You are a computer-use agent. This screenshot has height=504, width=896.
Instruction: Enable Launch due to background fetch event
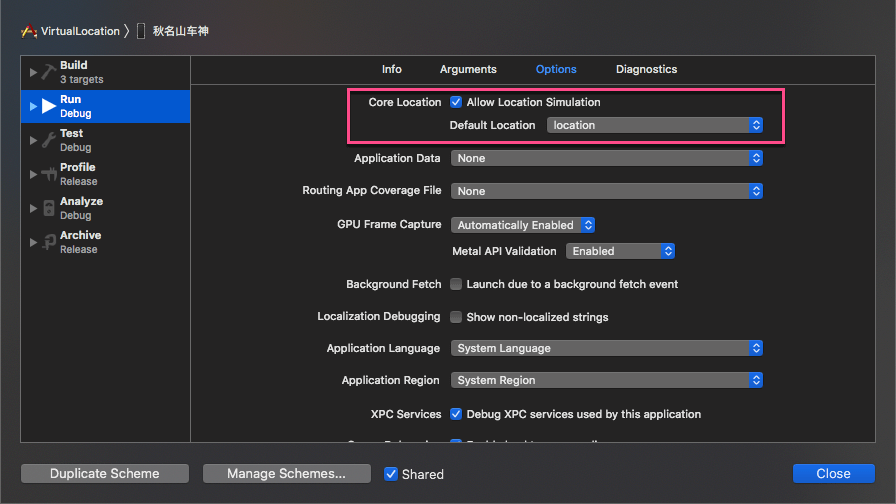click(456, 284)
